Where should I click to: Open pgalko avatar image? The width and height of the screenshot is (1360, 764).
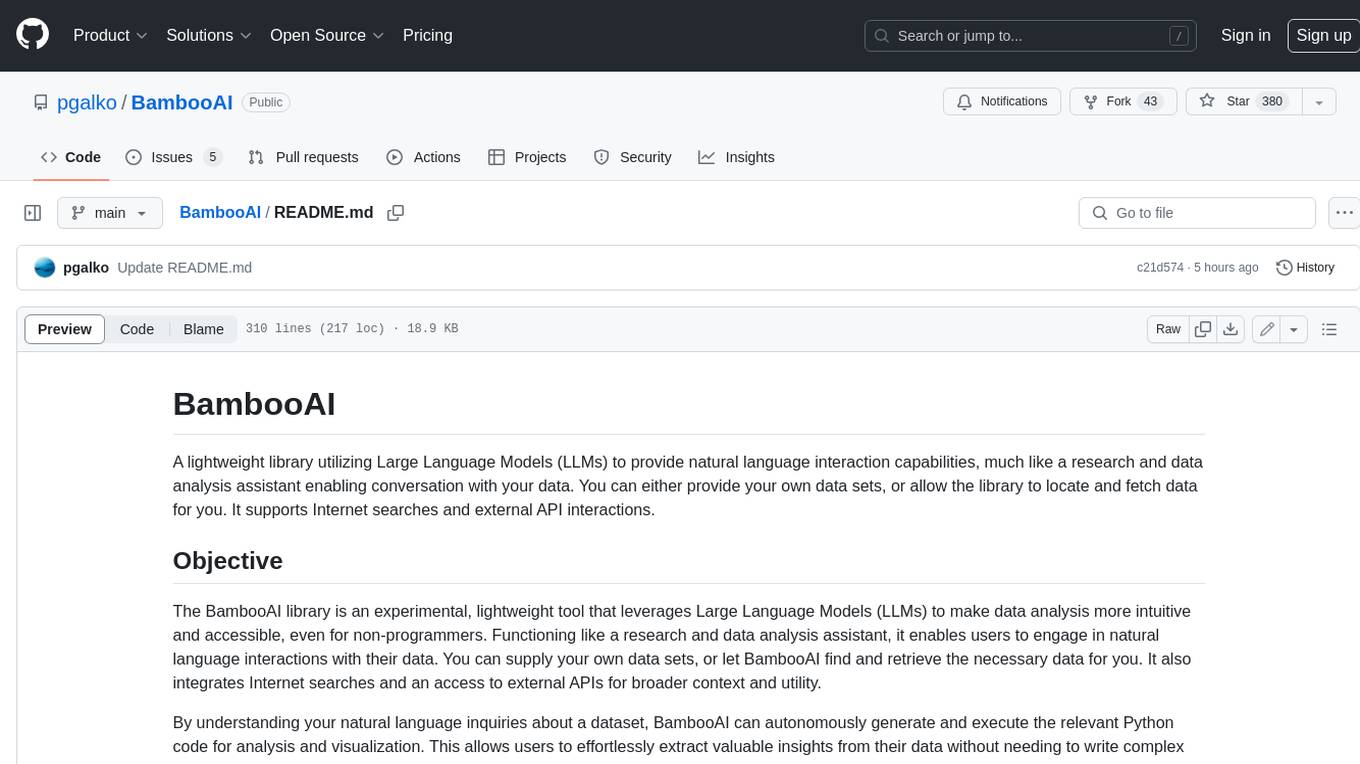[45, 267]
